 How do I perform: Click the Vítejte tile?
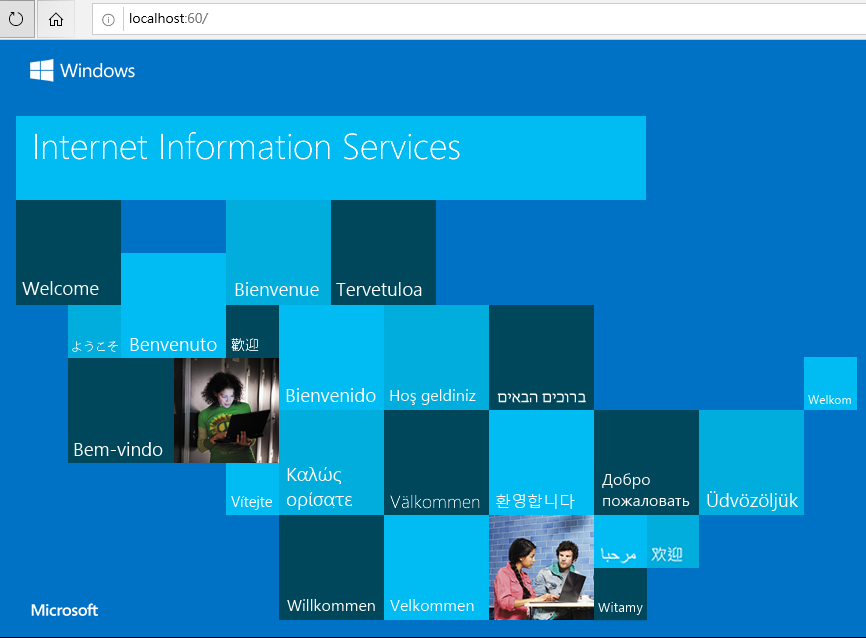(252, 489)
